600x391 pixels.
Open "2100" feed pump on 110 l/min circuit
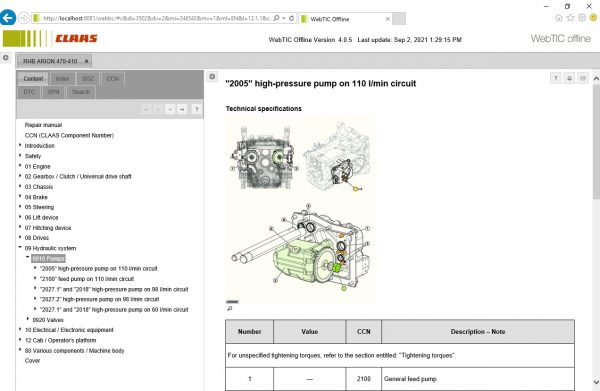coord(87,279)
